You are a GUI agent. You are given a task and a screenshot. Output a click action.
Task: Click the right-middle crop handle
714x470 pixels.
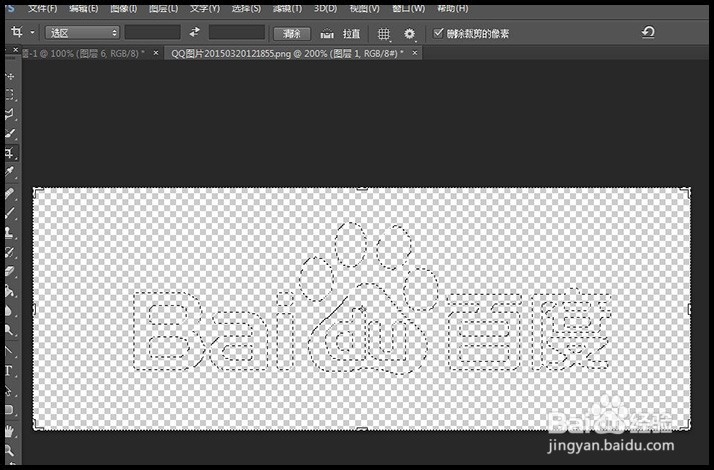pos(689,309)
